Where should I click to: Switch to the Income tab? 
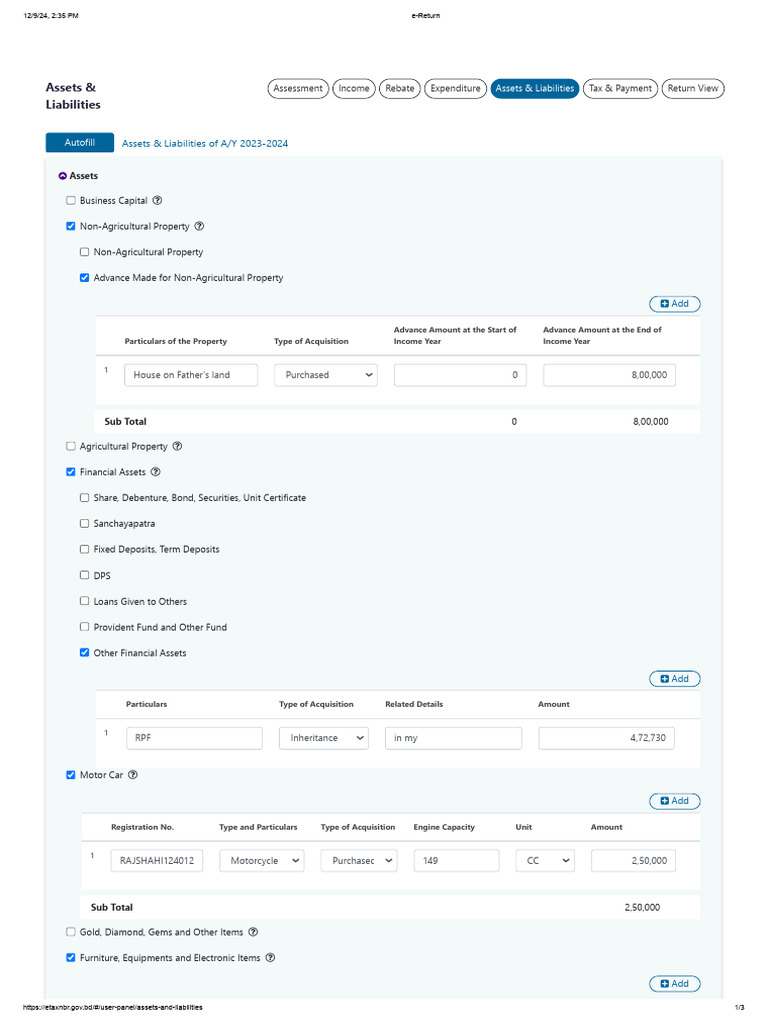coord(354,88)
